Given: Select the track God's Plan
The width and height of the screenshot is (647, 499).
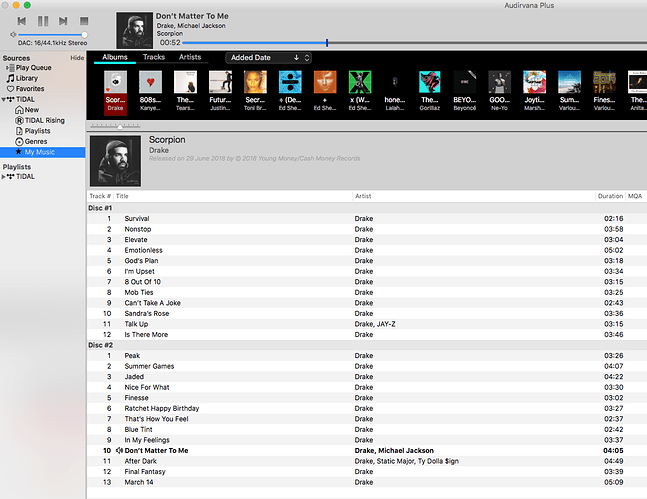Looking at the screenshot, I should click(x=367, y=261).
